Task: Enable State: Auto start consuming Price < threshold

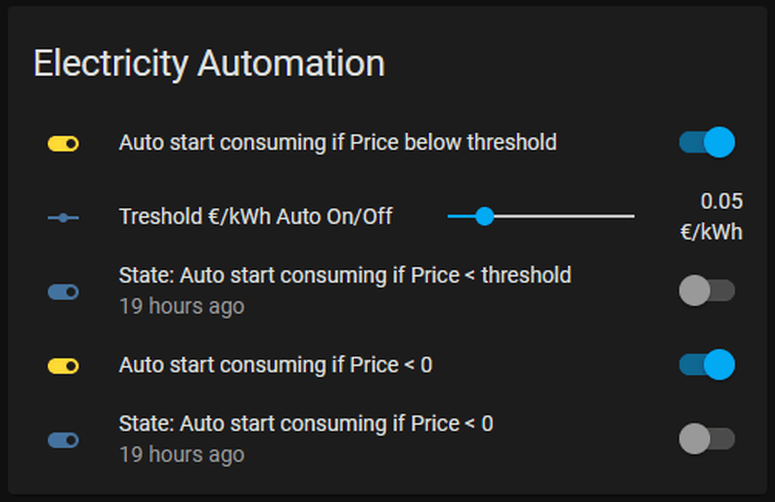Action: [x=707, y=291]
